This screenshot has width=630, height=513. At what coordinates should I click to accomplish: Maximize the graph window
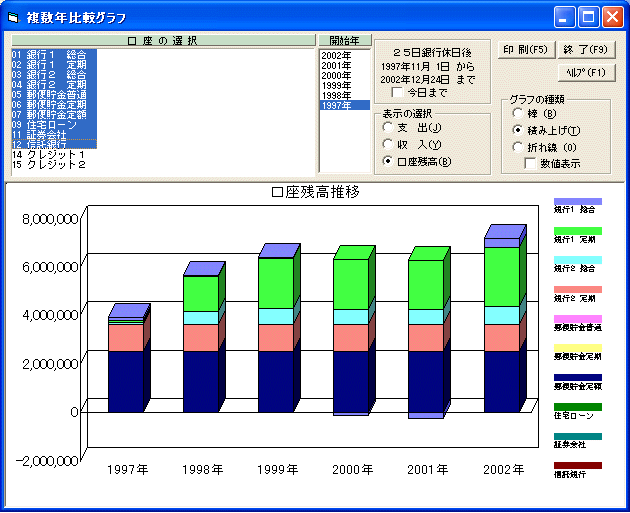click(589, 17)
